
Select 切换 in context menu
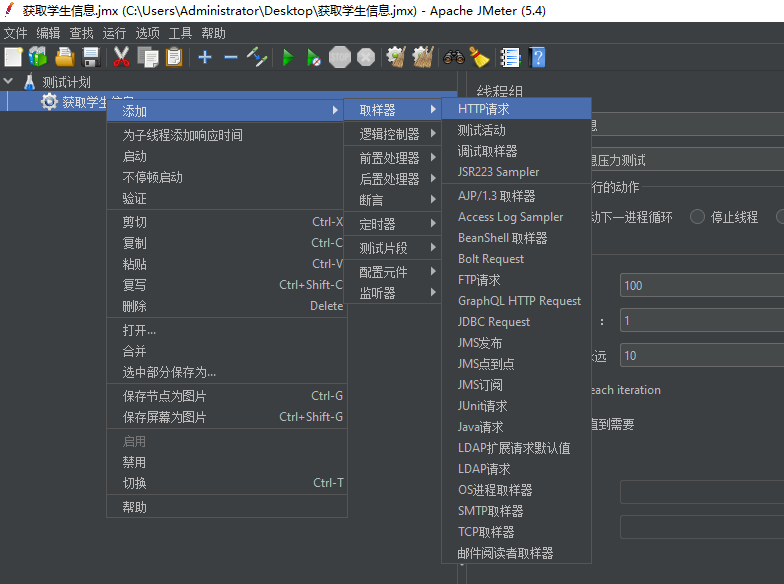[227, 483]
